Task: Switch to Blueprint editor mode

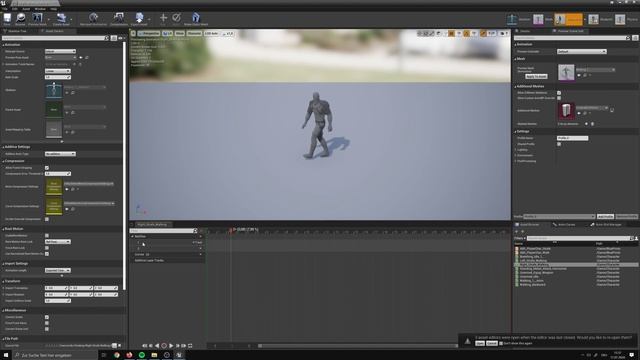Action: click(x=593, y=19)
